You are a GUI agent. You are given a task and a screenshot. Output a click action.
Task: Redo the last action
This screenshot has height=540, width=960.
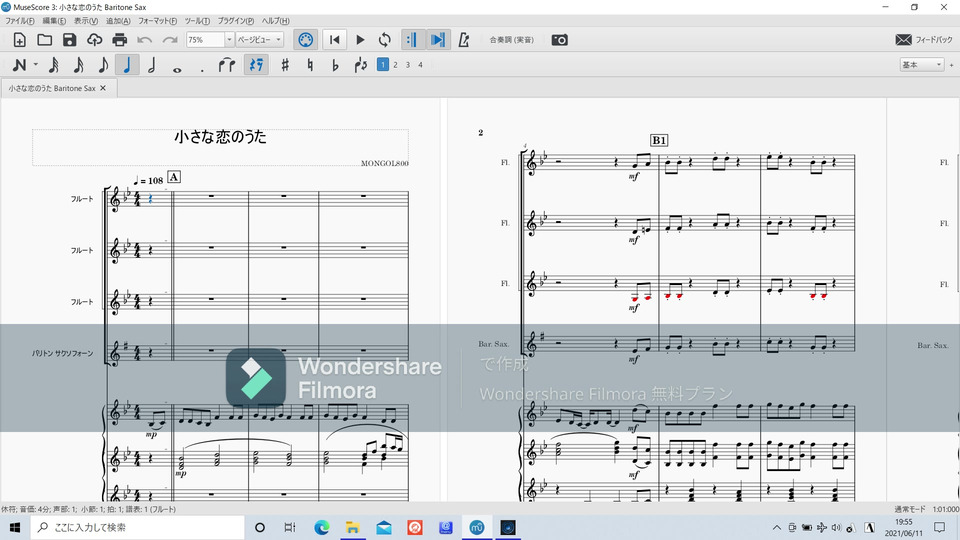point(170,40)
